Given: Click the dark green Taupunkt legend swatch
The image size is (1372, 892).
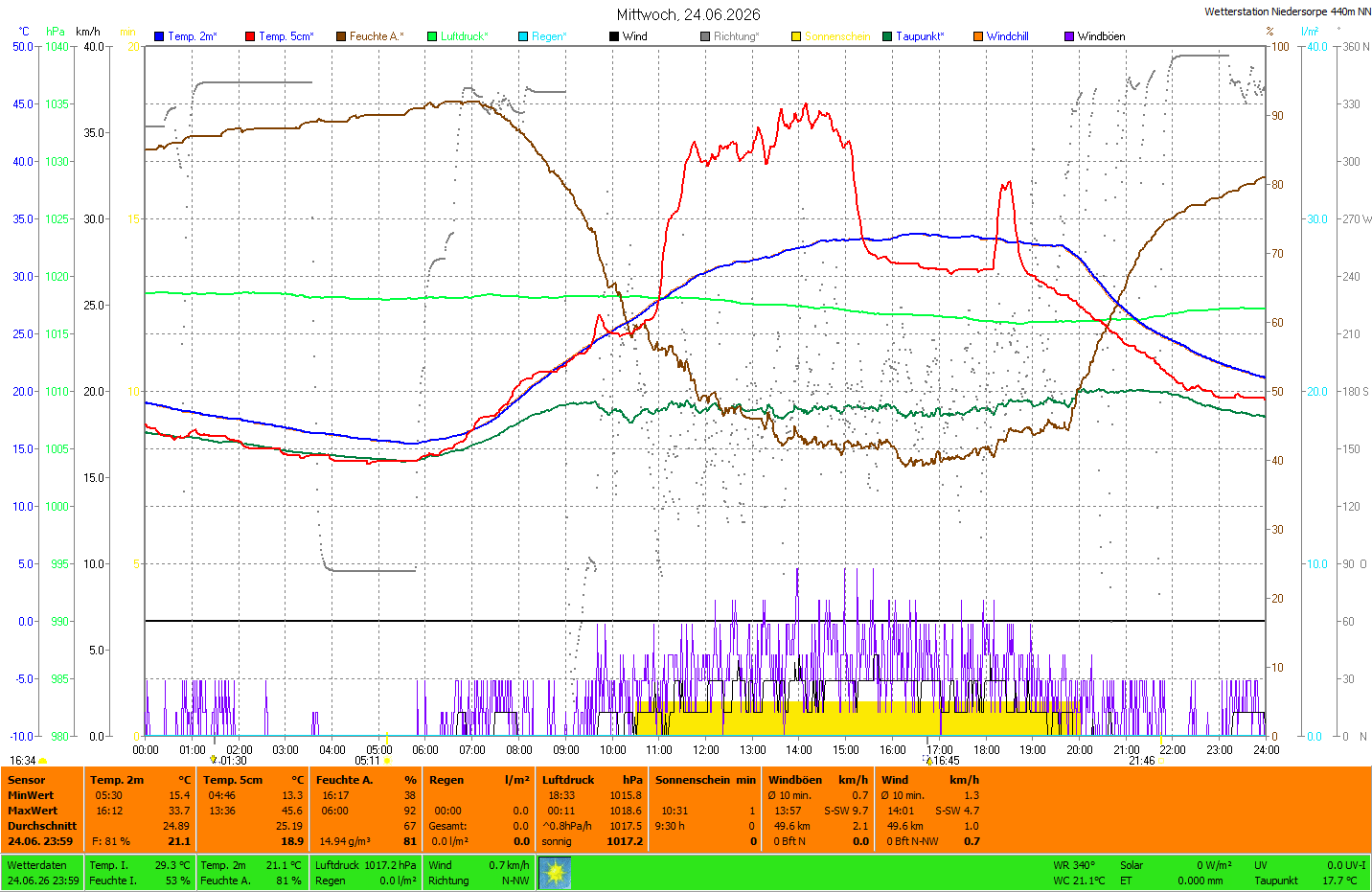Looking at the screenshot, I should (887, 36).
